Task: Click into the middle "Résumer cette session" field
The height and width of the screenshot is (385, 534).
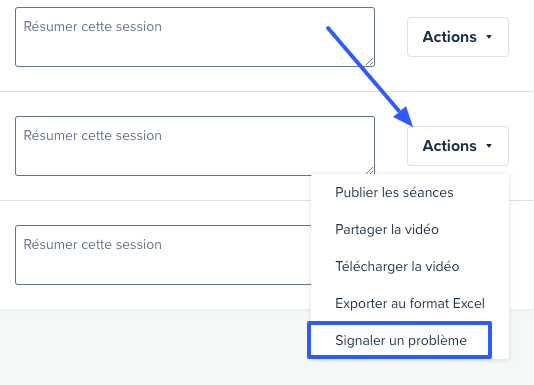Action: [195, 146]
